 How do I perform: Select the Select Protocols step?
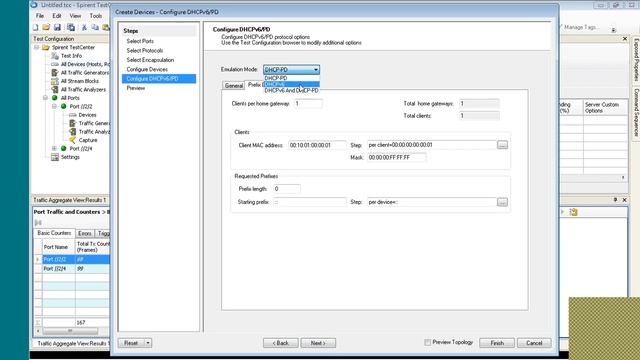coord(144,51)
